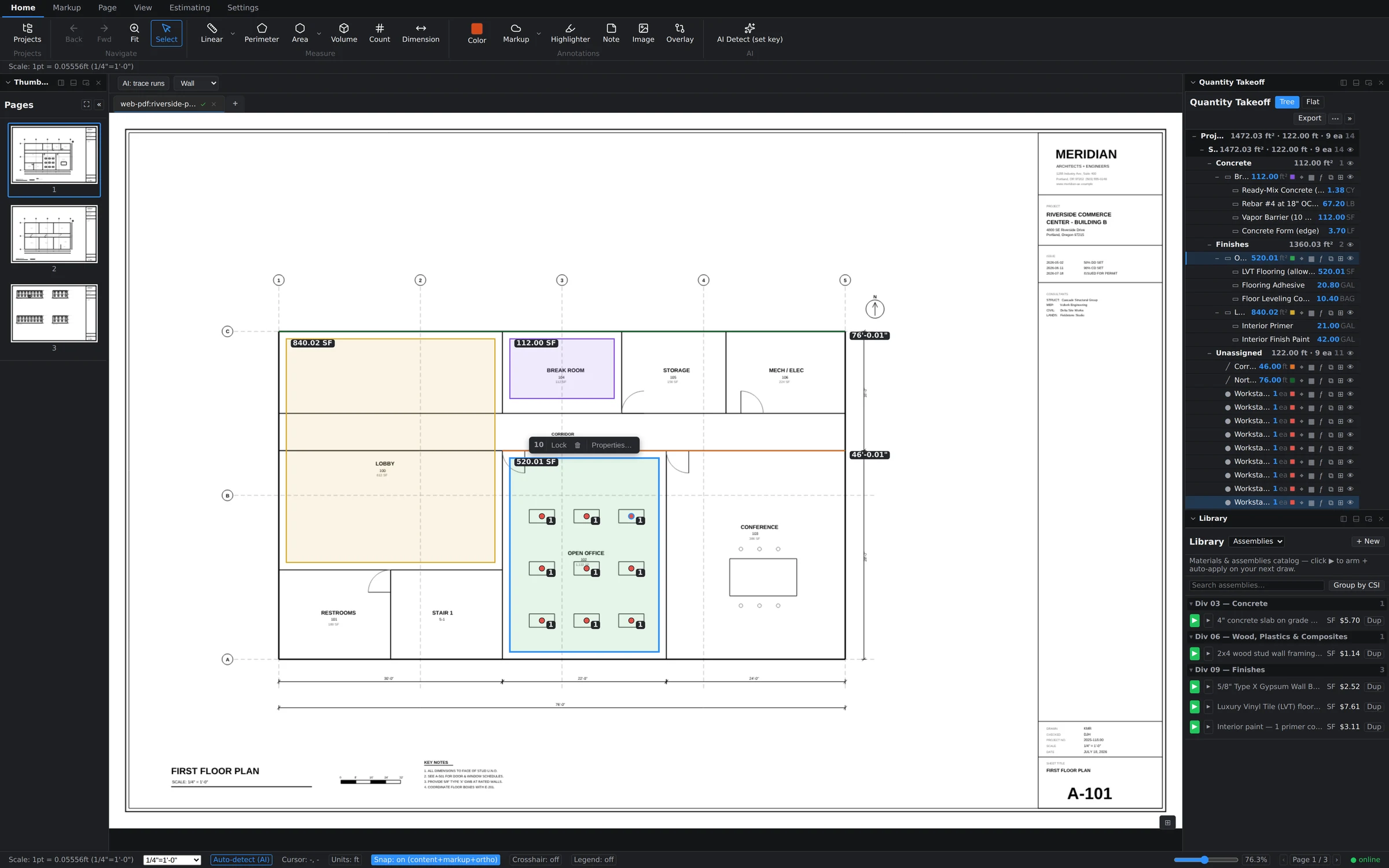Viewport: 1389px width, 868px height.
Task: Click pattern icon on Corr... 46.00 row
Action: (x=1311, y=367)
